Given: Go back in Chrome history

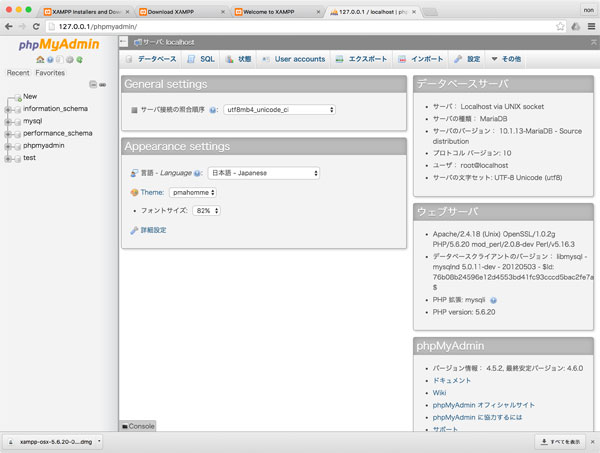Looking at the screenshot, I should (9, 26).
